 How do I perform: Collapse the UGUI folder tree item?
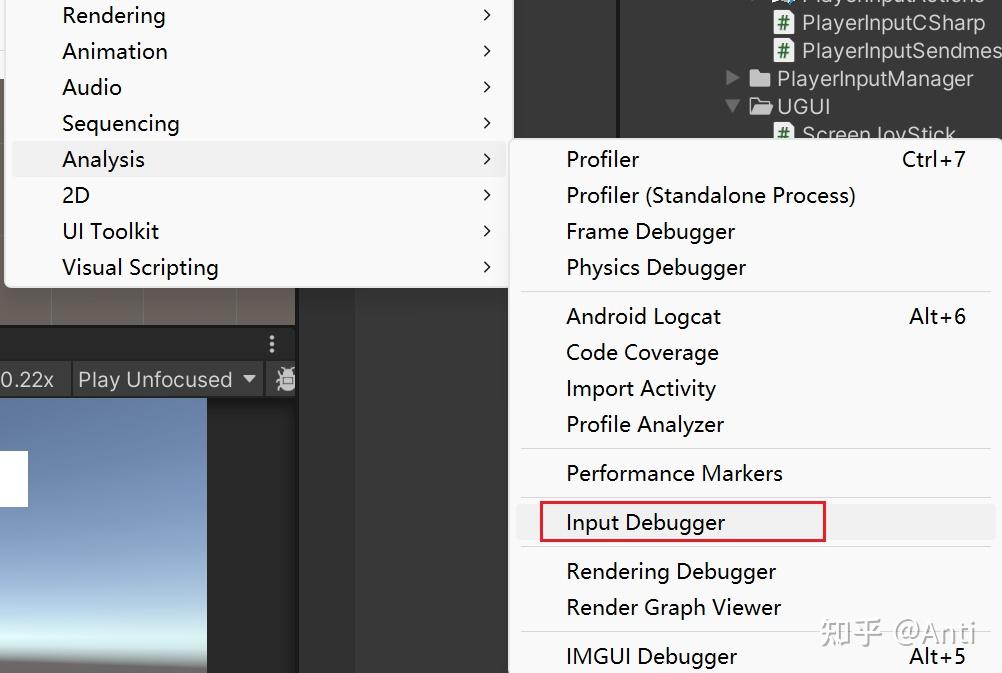(733, 106)
